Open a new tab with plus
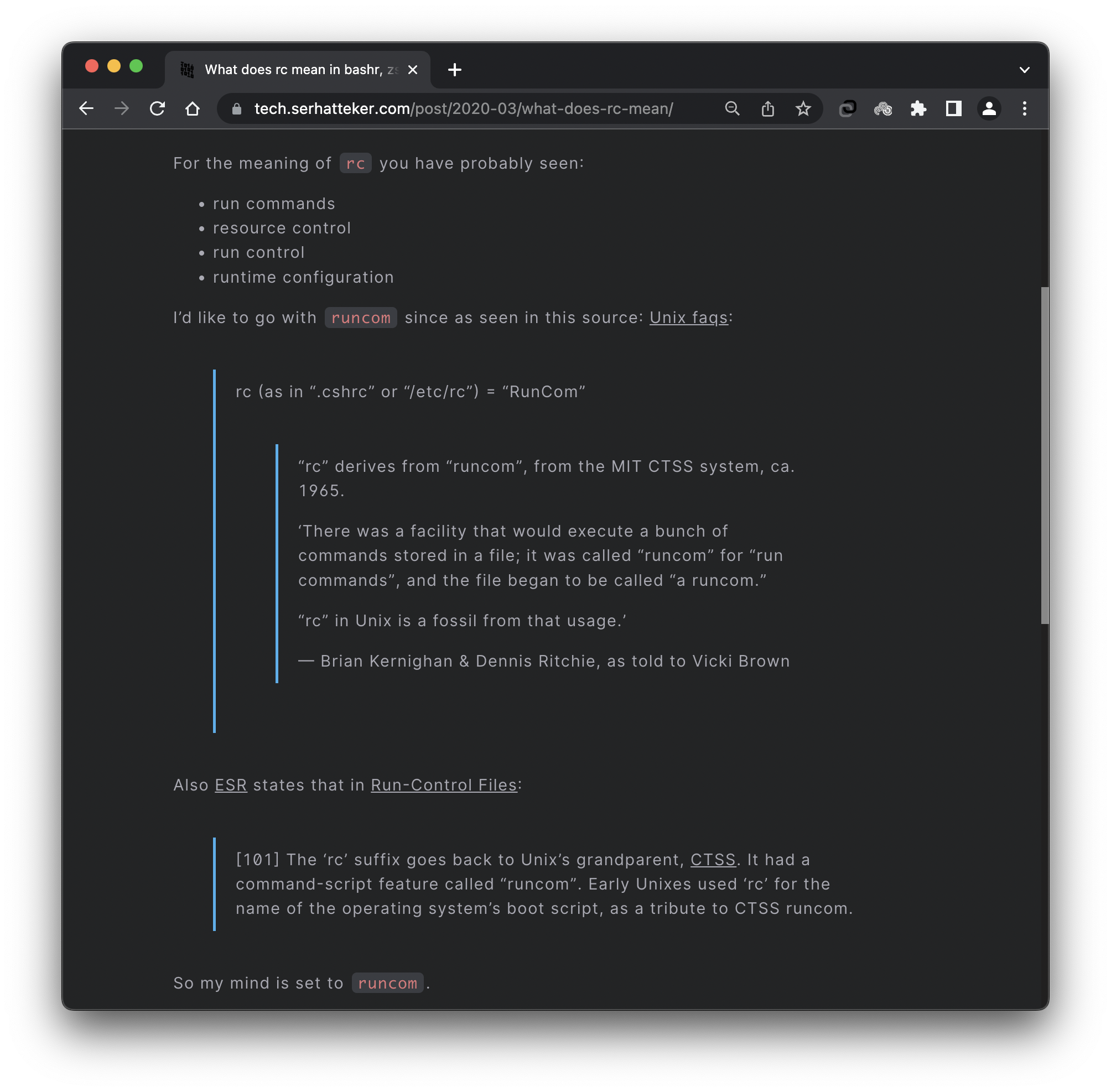 tap(454, 70)
